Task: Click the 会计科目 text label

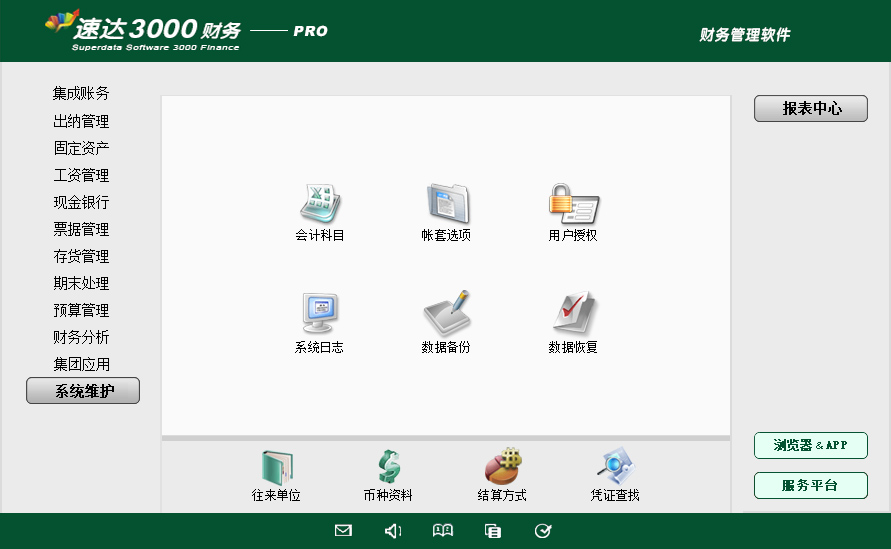Action: 320,235
